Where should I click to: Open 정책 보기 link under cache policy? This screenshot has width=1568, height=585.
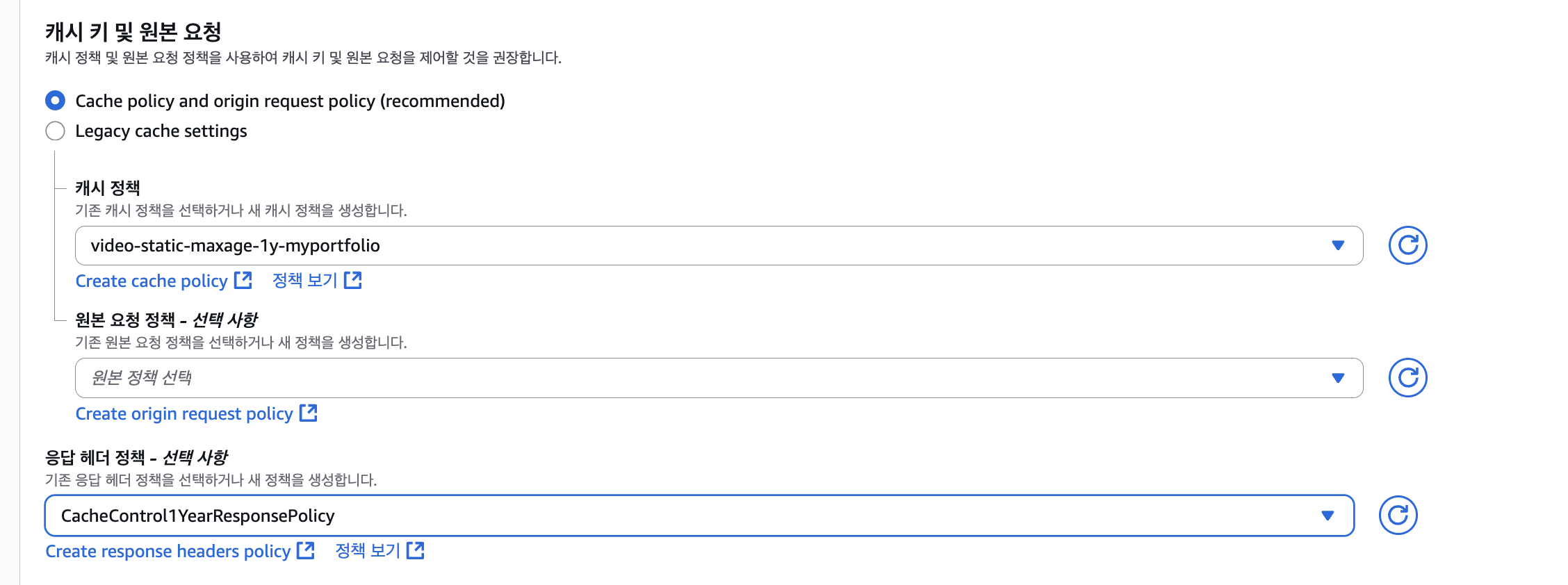[304, 280]
